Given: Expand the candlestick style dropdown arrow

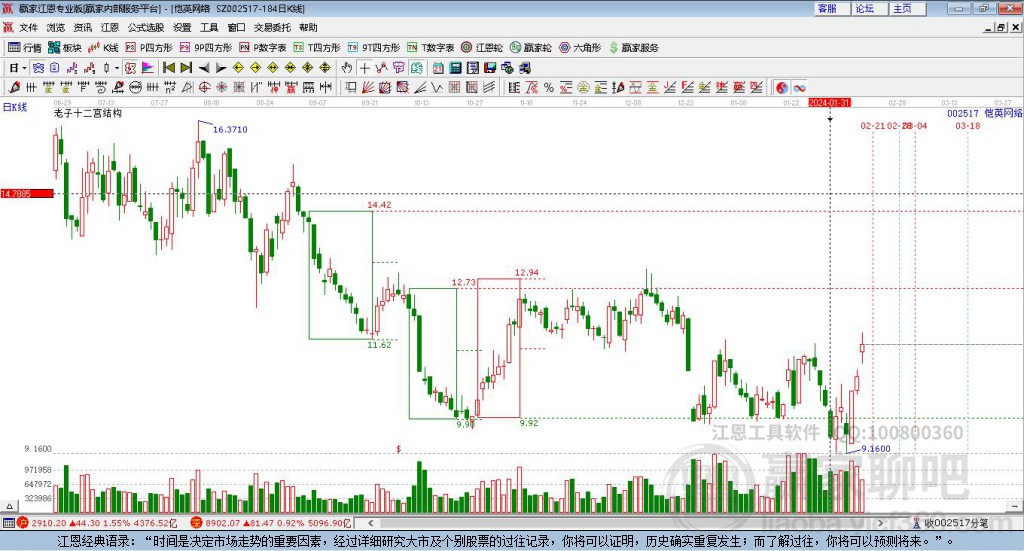Looking at the screenshot, I should point(117,68).
